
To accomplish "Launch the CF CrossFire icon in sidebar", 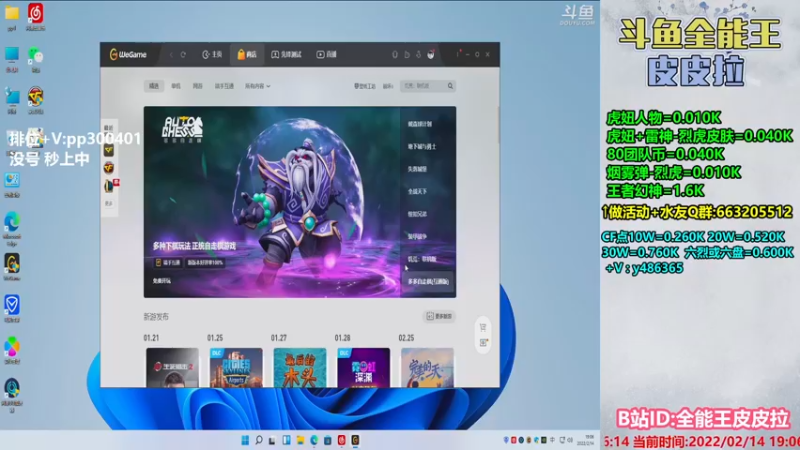I will [109, 167].
